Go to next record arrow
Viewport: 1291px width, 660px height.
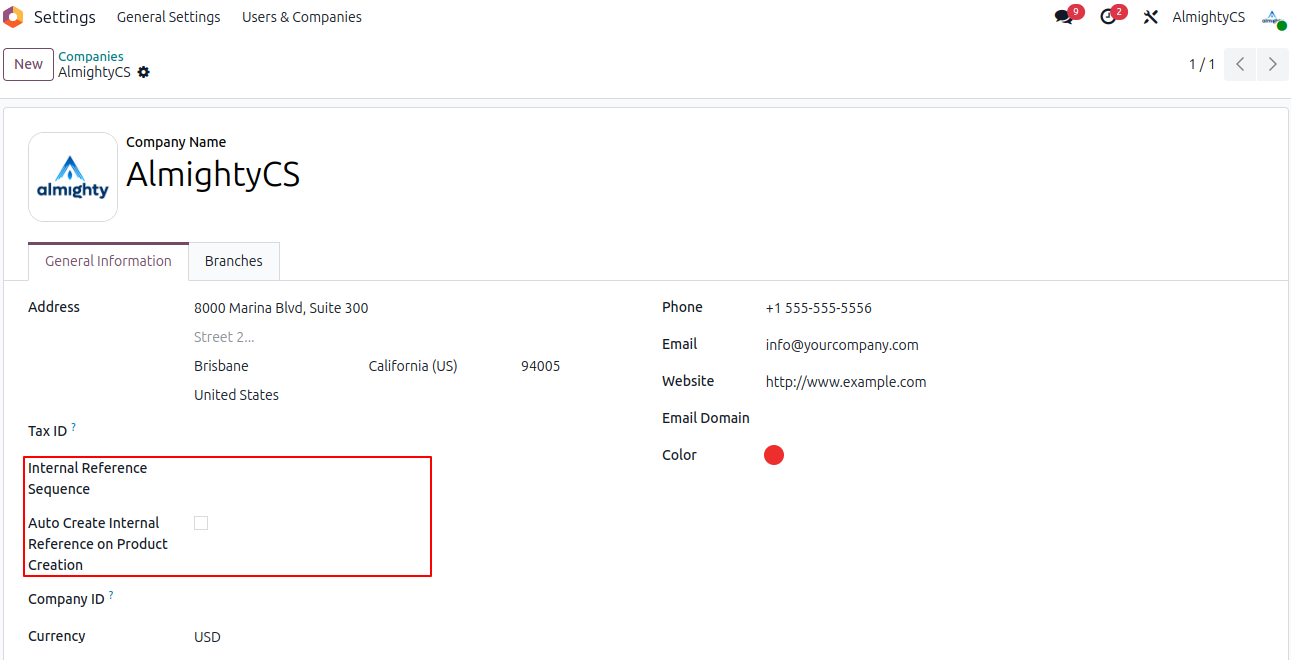click(1272, 64)
